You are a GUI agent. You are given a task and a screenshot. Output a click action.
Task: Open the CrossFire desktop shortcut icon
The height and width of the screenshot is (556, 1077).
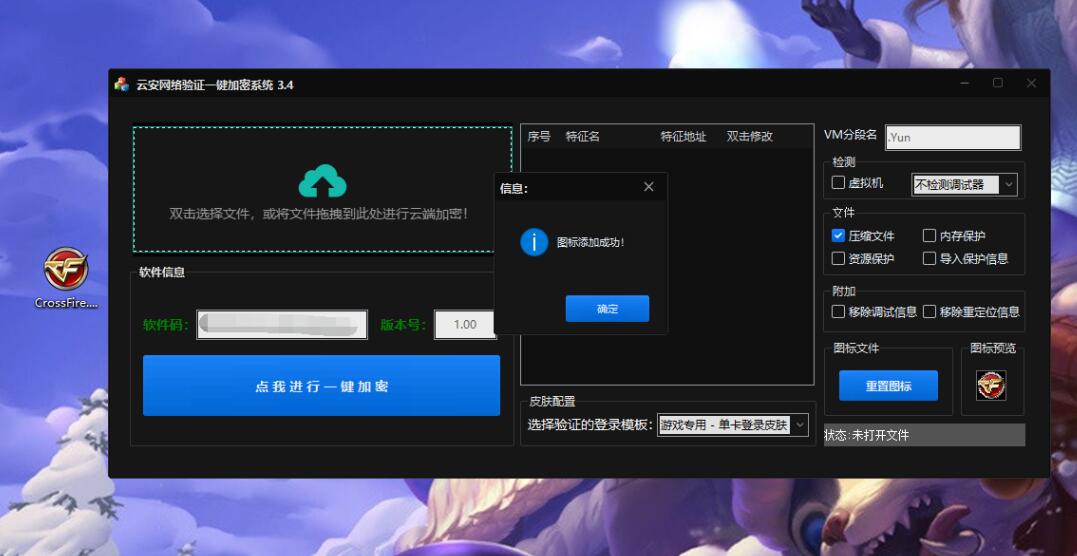66,270
